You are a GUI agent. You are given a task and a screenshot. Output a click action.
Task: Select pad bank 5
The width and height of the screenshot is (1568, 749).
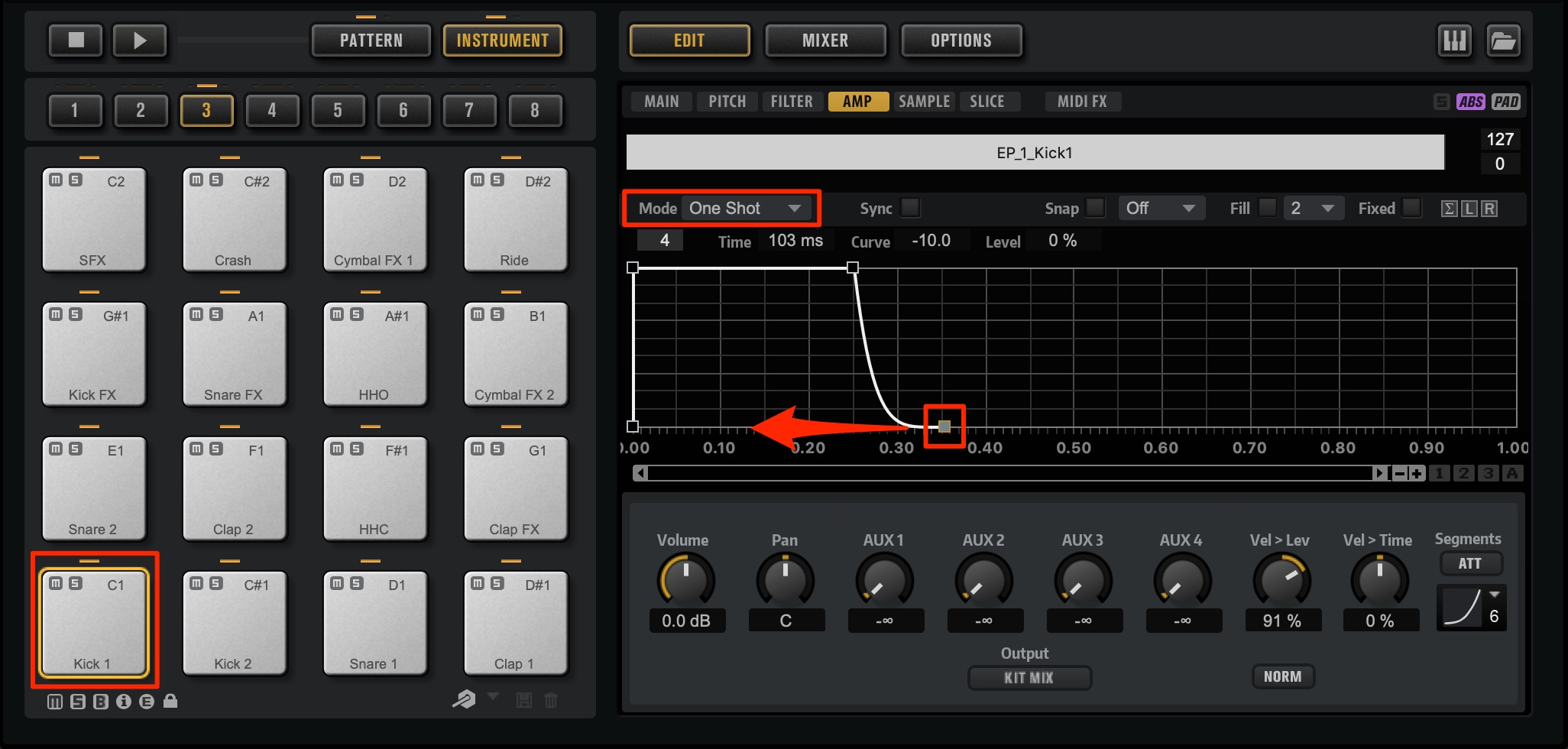338,111
